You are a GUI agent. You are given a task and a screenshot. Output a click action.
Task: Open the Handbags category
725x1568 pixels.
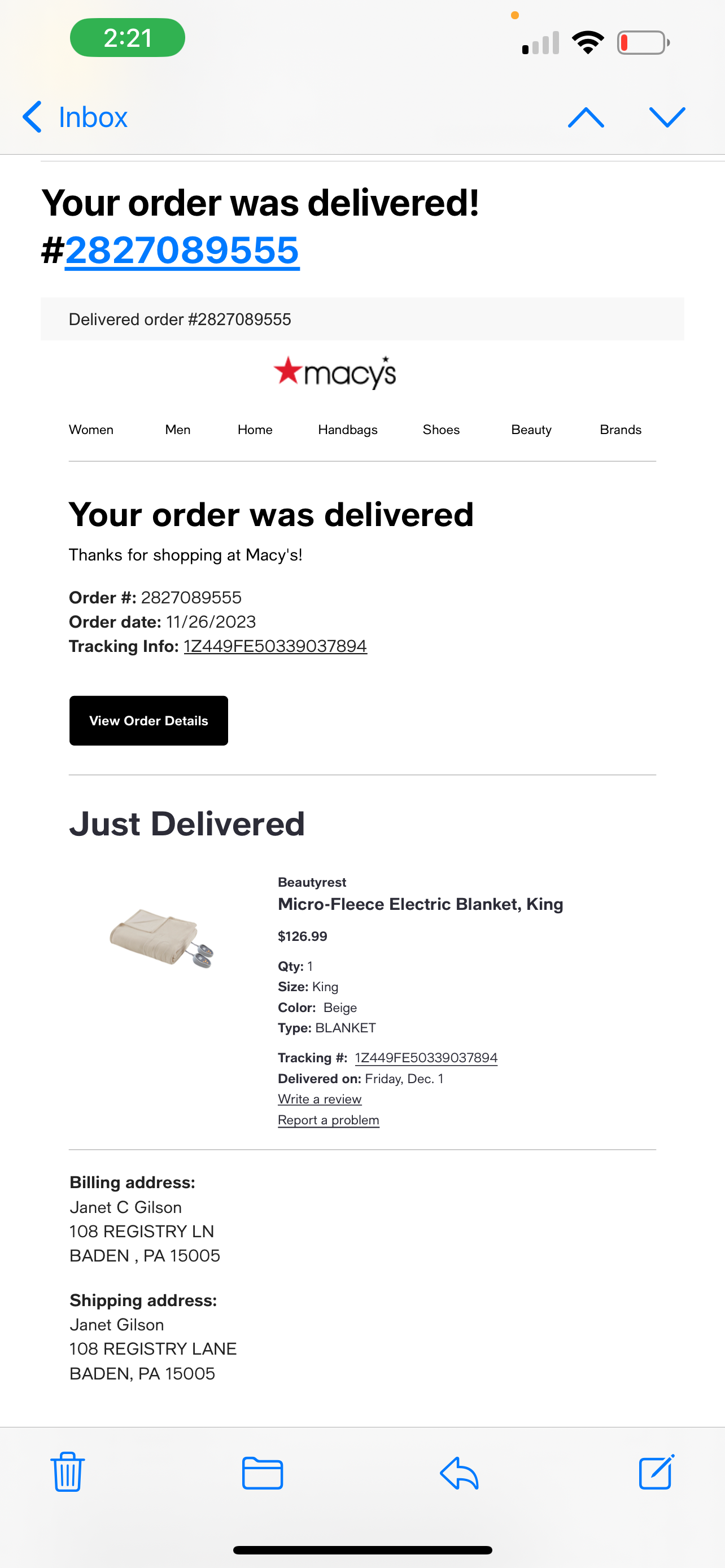[x=348, y=430]
